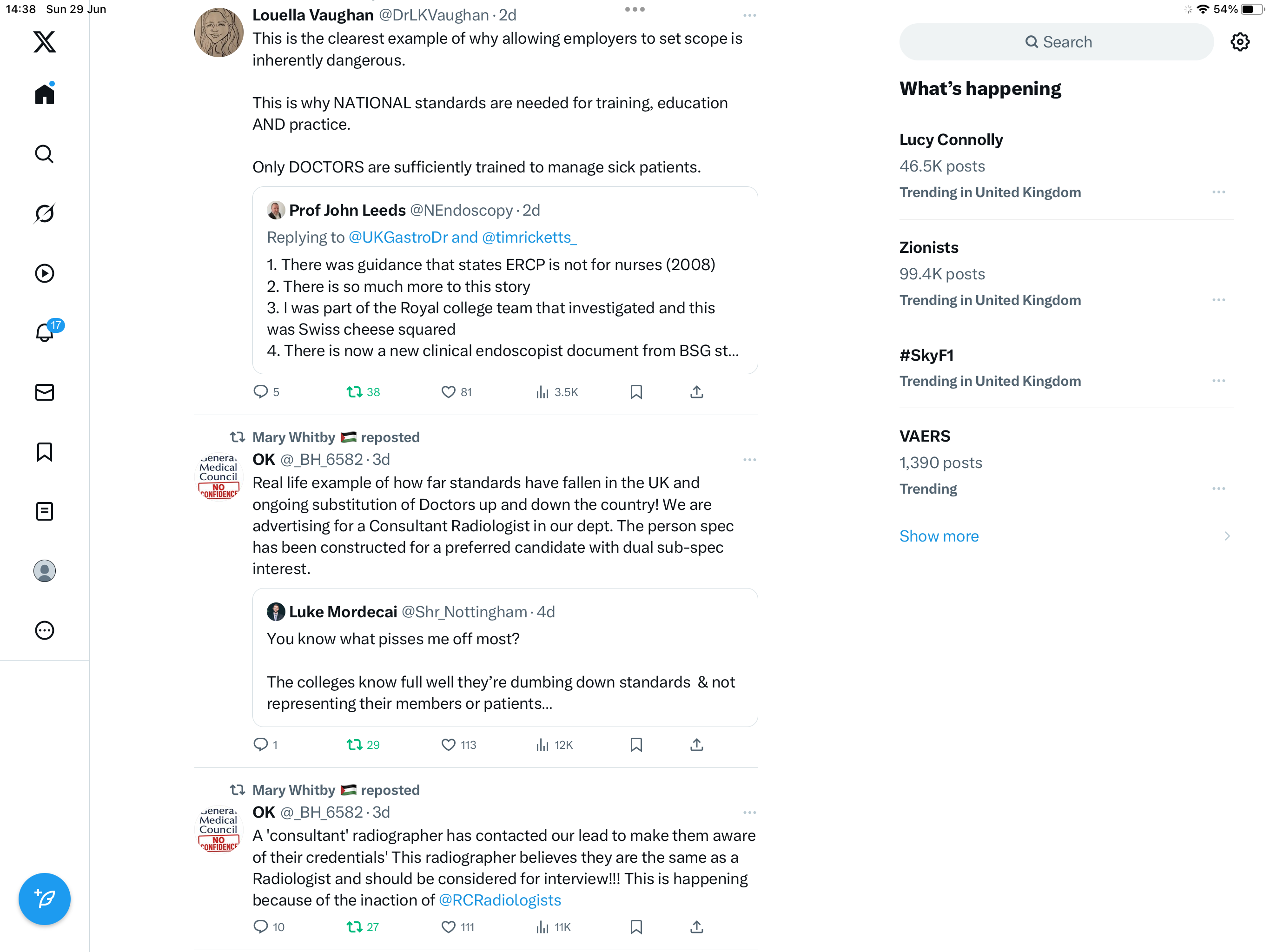The width and height of the screenshot is (1270, 952).
Task: Open the Messages envelope icon
Action: click(44, 392)
